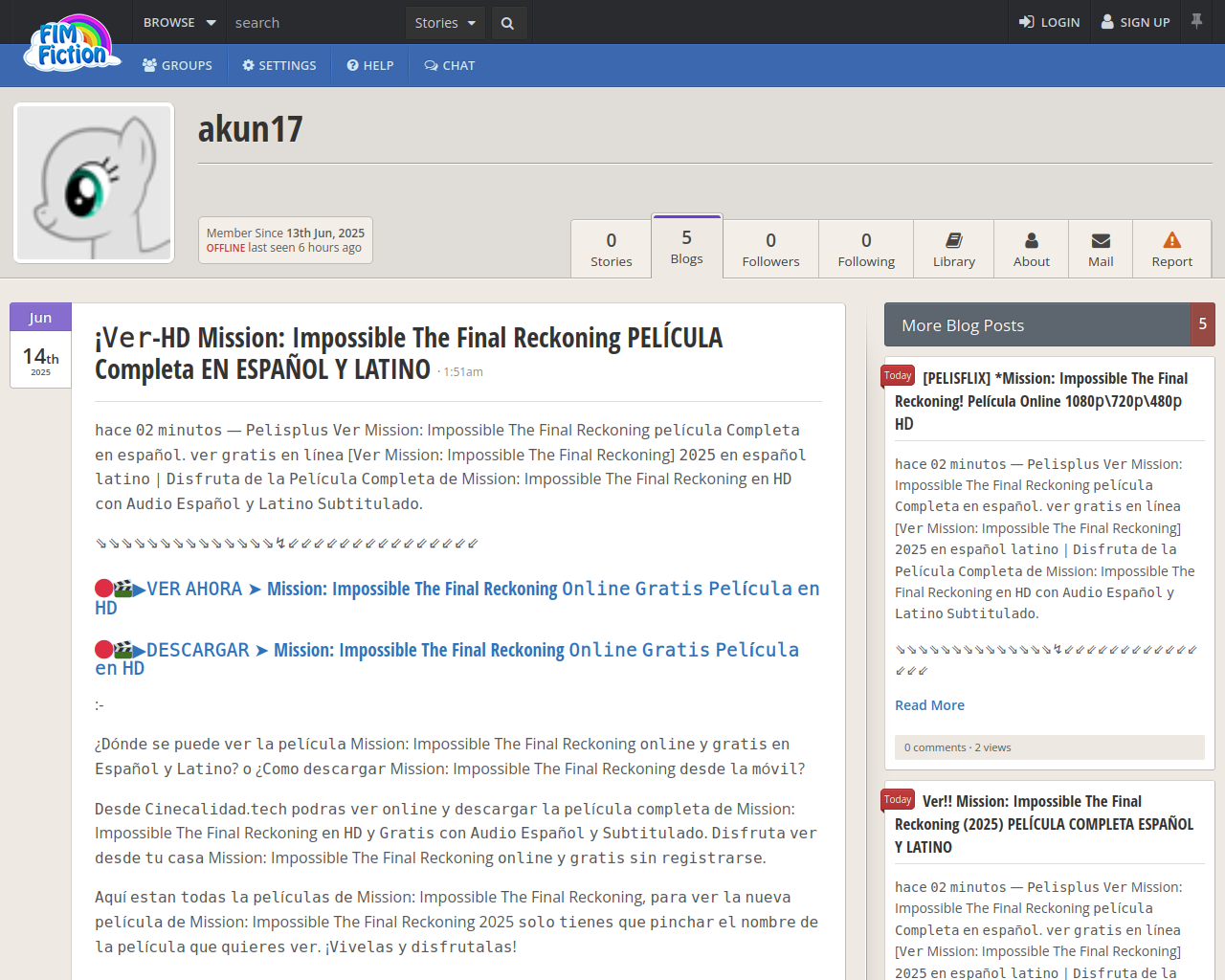This screenshot has height=980, width=1225.
Task: Follow the DESCARGAR Online Gratis link
Action: 447,658
